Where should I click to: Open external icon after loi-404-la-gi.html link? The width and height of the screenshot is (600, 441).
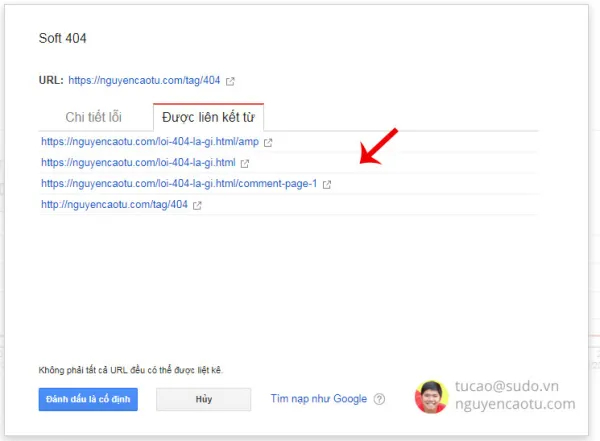coord(245,163)
